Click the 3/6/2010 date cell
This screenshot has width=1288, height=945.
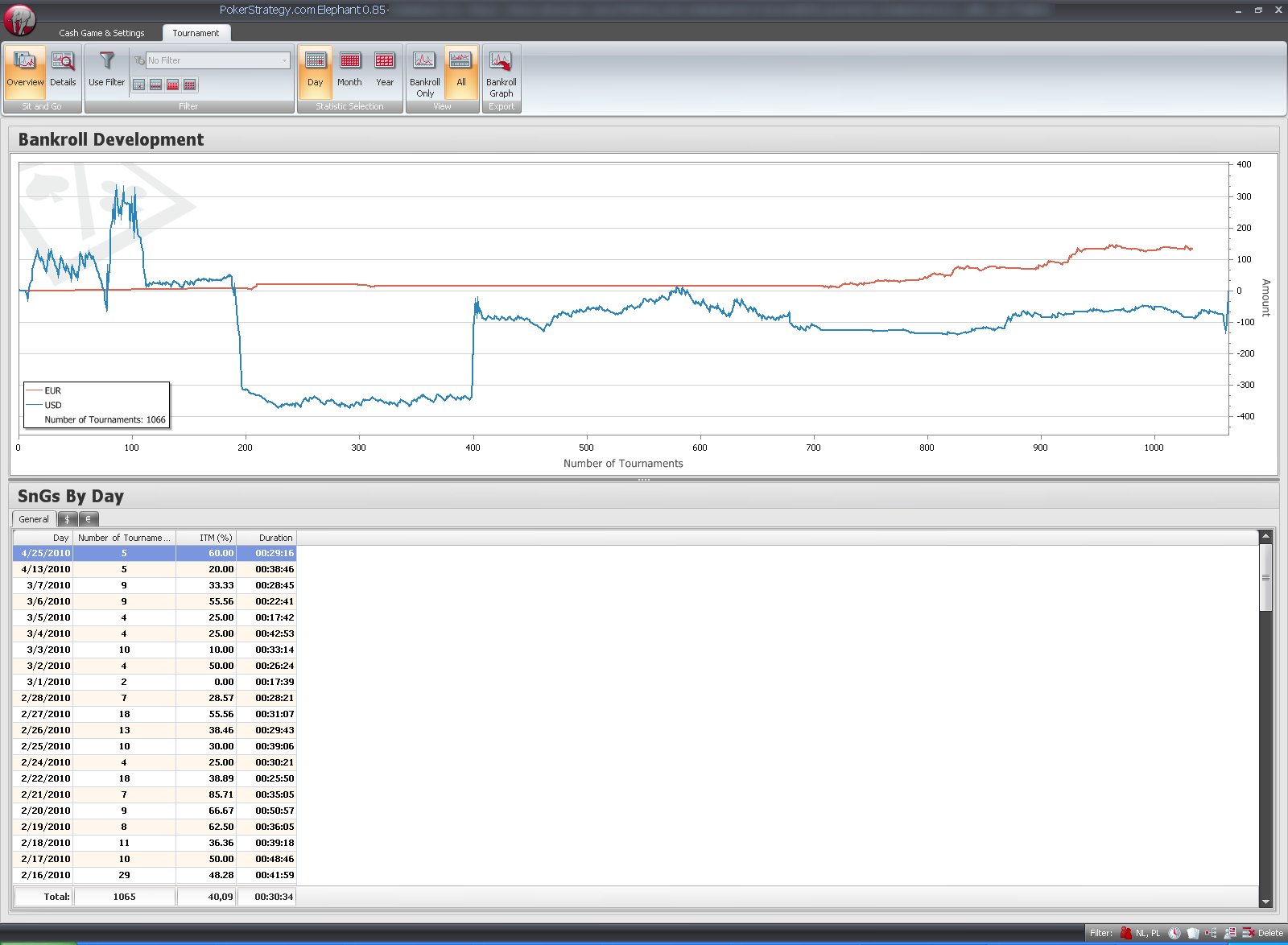click(x=43, y=601)
